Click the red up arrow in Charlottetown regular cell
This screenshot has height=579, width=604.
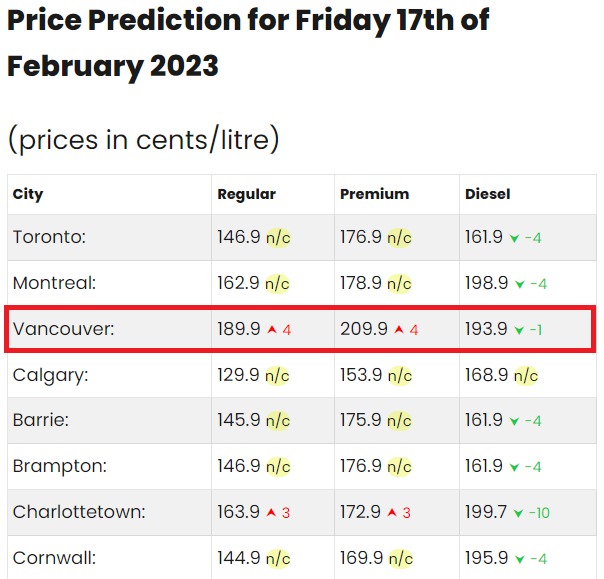271,512
